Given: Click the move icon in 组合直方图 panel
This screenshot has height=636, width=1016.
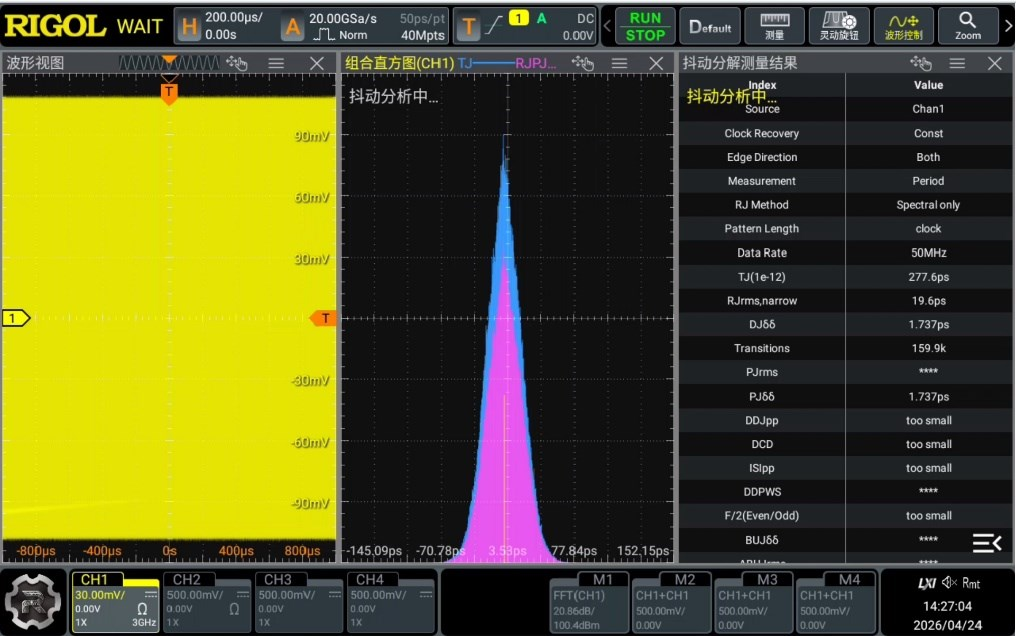Looking at the screenshot, I should [x=583, y=63].
